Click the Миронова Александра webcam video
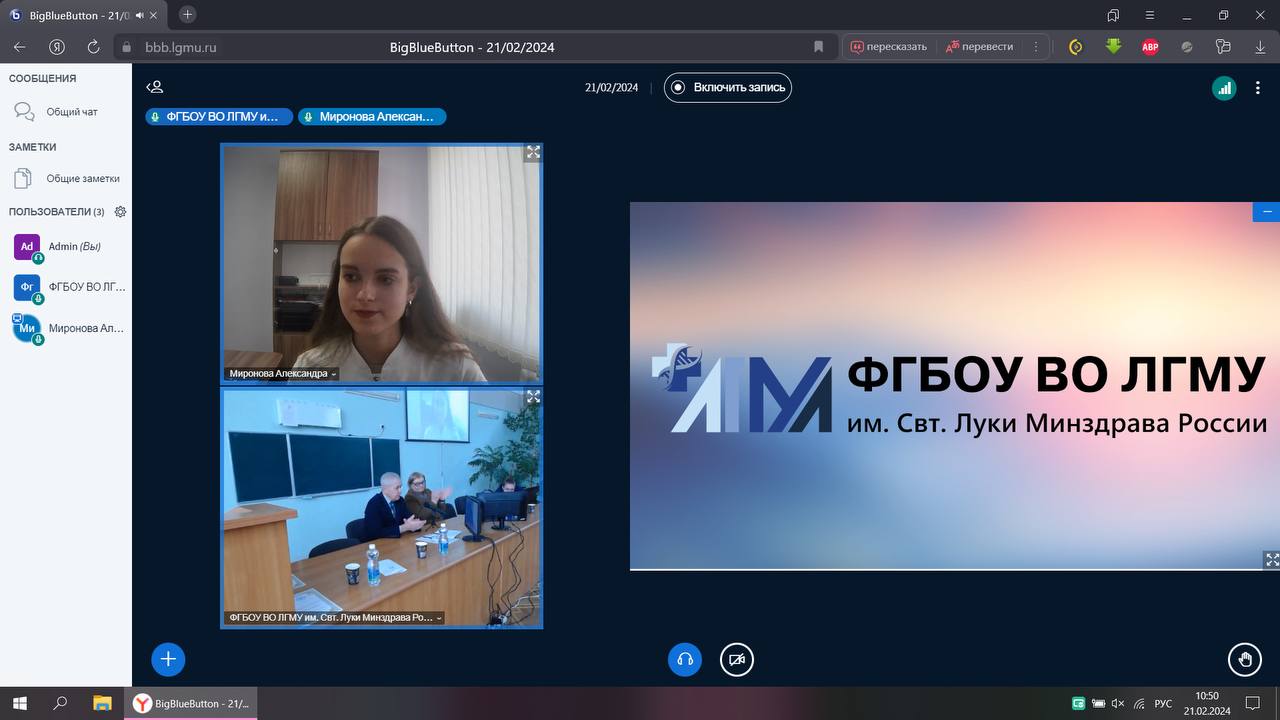 (382, 264)
